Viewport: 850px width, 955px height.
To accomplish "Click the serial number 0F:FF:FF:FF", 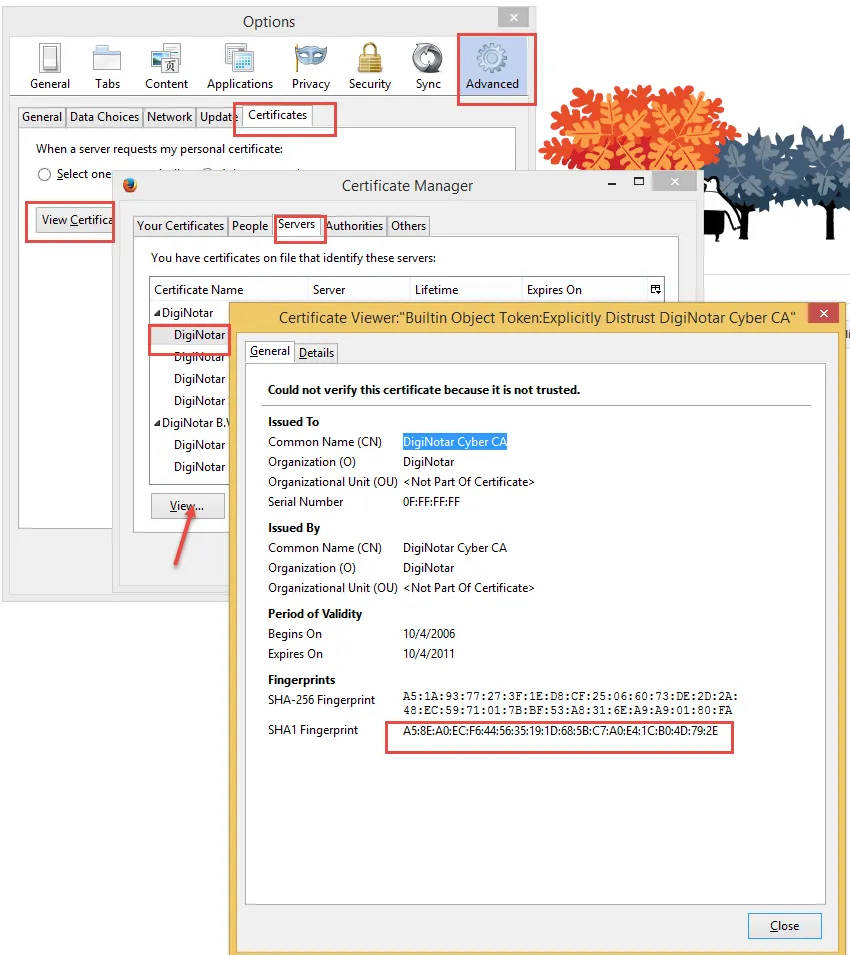I will (431, 502).
